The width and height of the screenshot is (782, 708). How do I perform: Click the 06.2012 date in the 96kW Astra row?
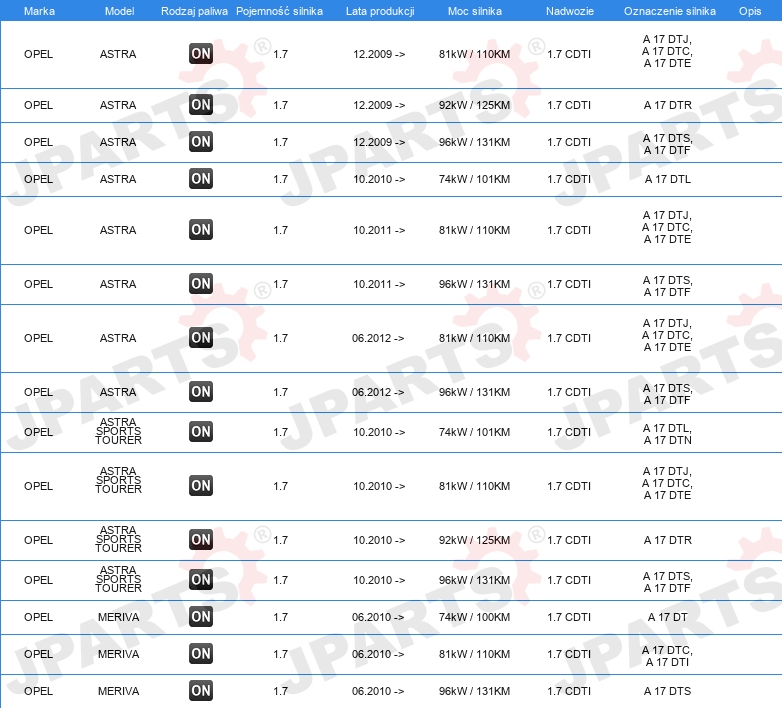378,392
